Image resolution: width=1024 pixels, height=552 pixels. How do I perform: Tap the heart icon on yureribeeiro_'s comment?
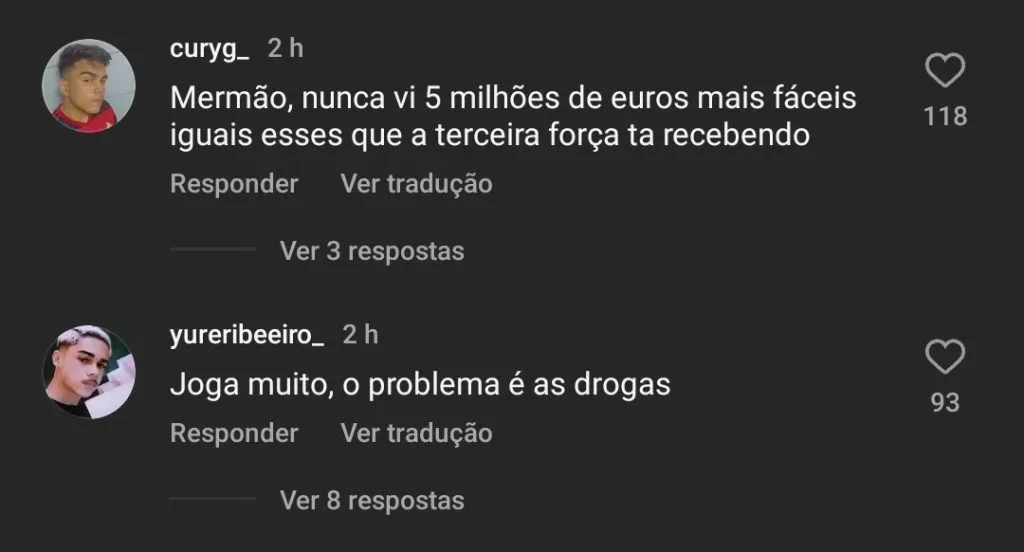point(945,357)
